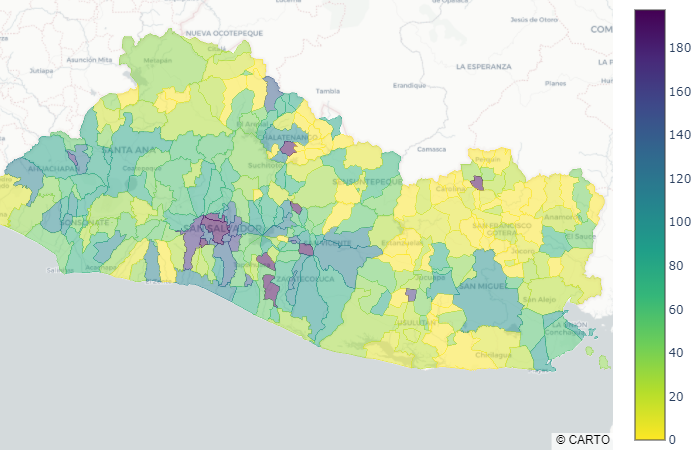Select the SAN SALVADOR map label
700x450 pixels.
point(222,229)
